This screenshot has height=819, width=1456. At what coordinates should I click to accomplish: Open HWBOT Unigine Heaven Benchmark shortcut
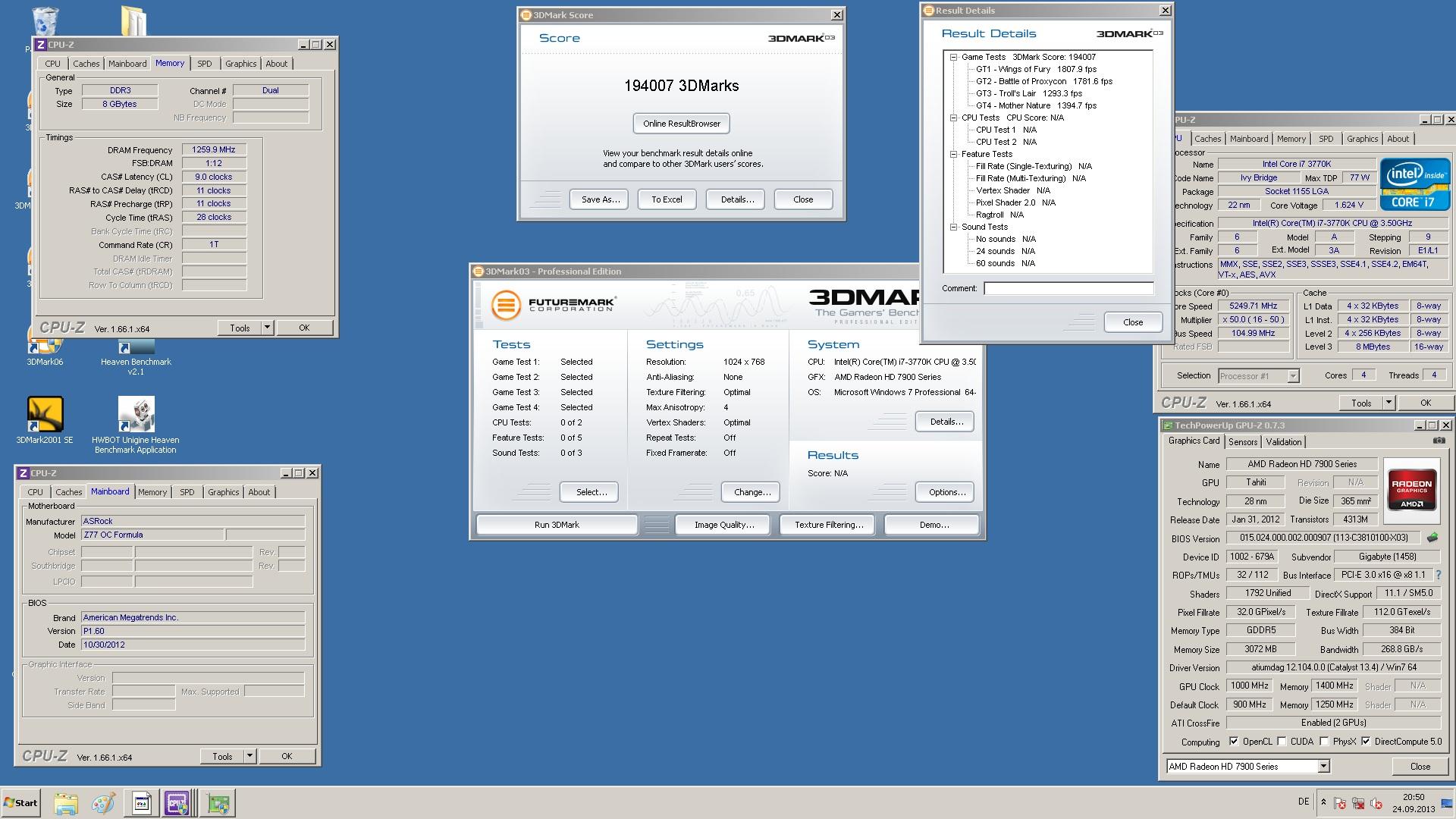click(x=136, y=425)
